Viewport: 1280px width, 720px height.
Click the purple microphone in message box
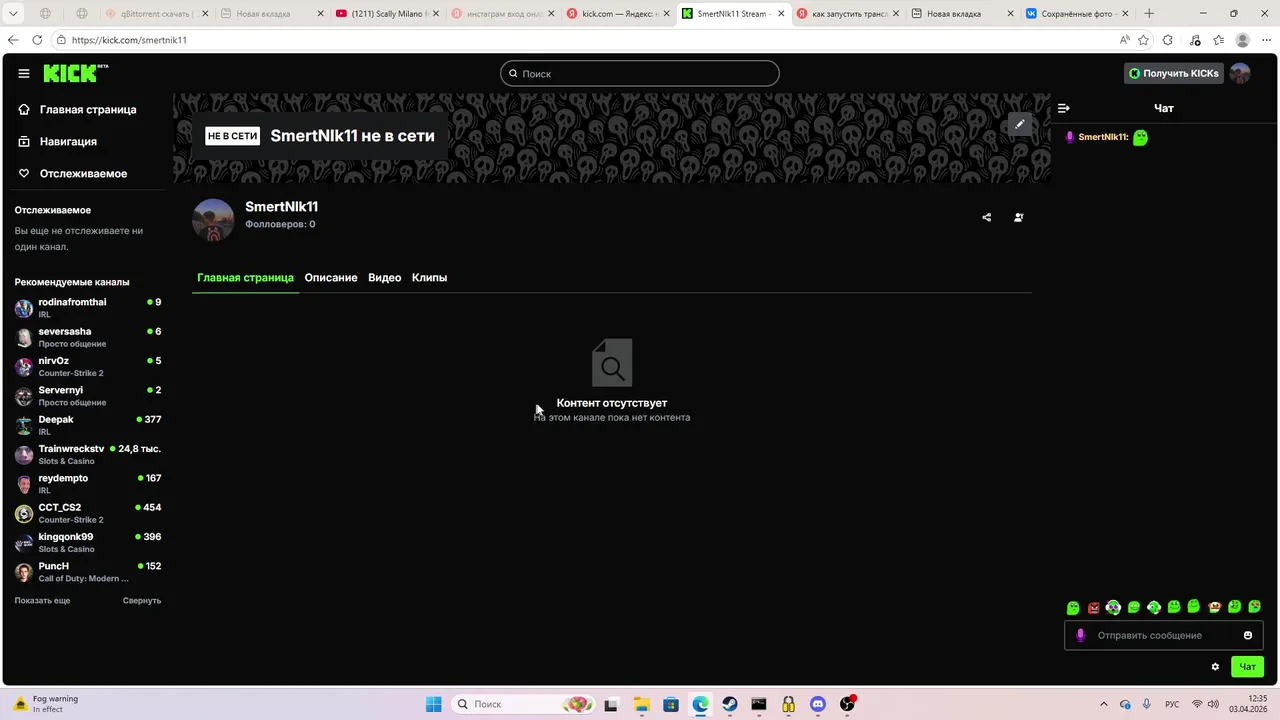click(x=1080, y=635)
